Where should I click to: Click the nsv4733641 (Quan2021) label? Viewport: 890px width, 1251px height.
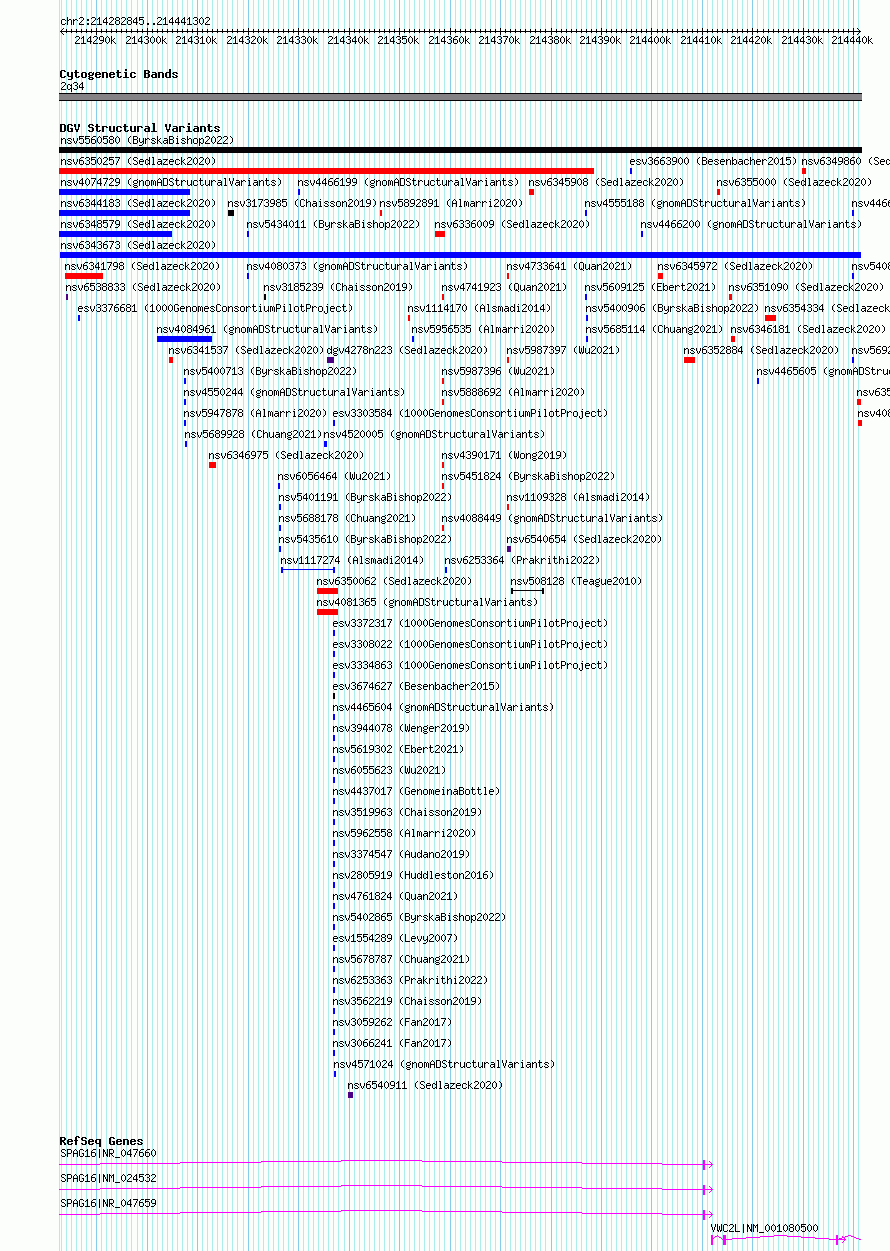click(569, 266)
